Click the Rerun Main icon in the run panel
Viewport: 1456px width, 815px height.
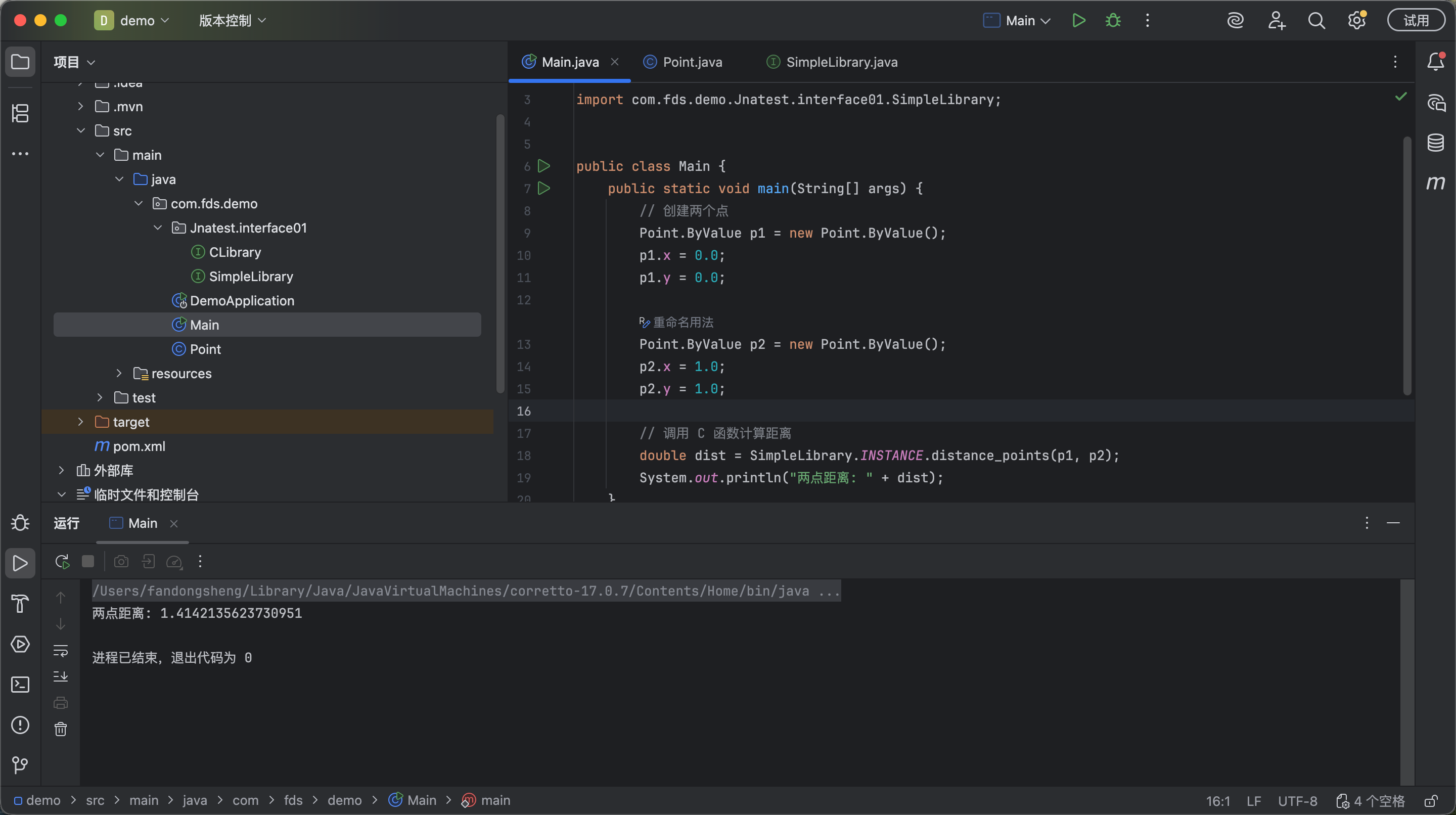tap(62, 561)
